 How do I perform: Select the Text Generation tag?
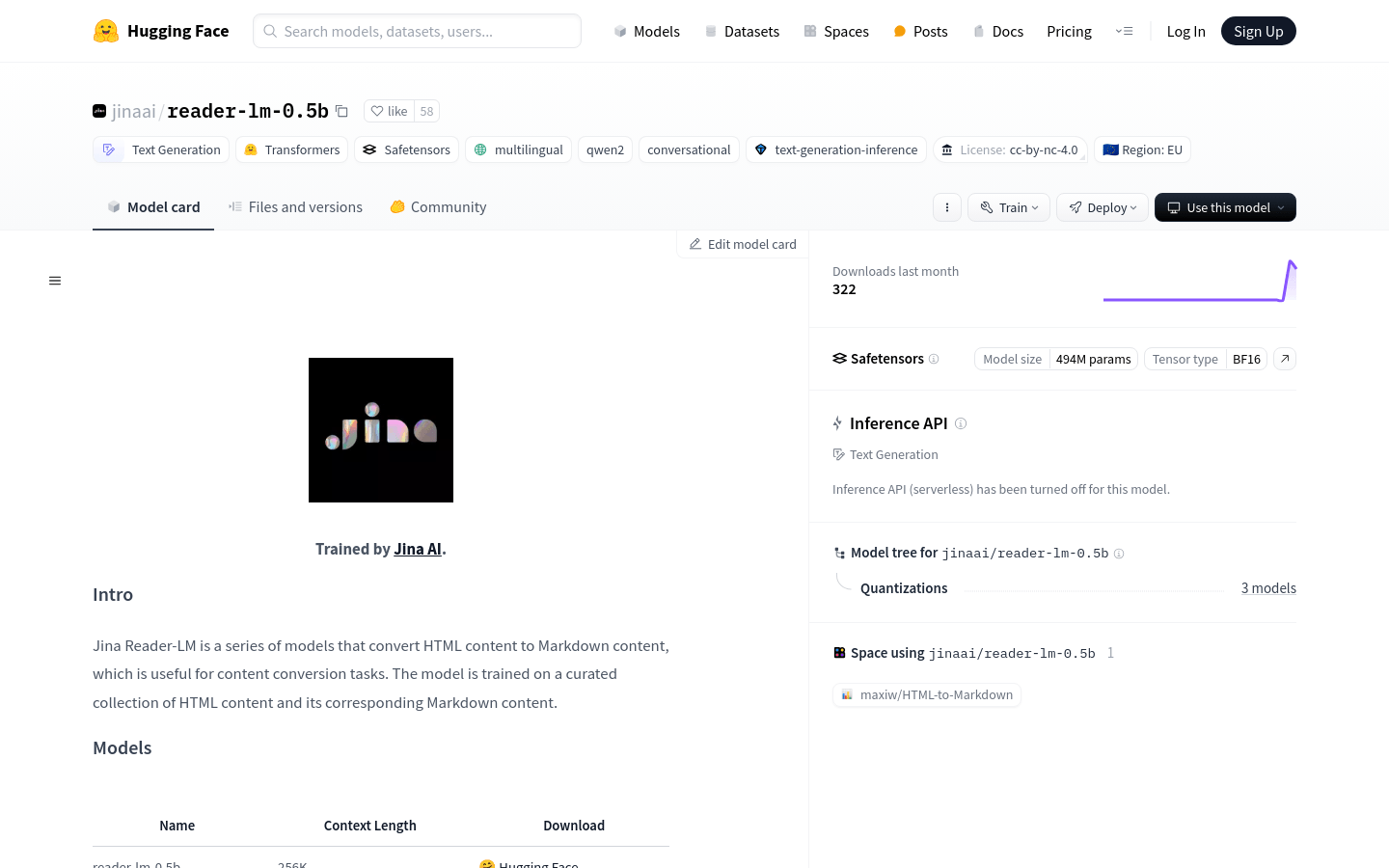pyautogui.click(x=161, y=149)
